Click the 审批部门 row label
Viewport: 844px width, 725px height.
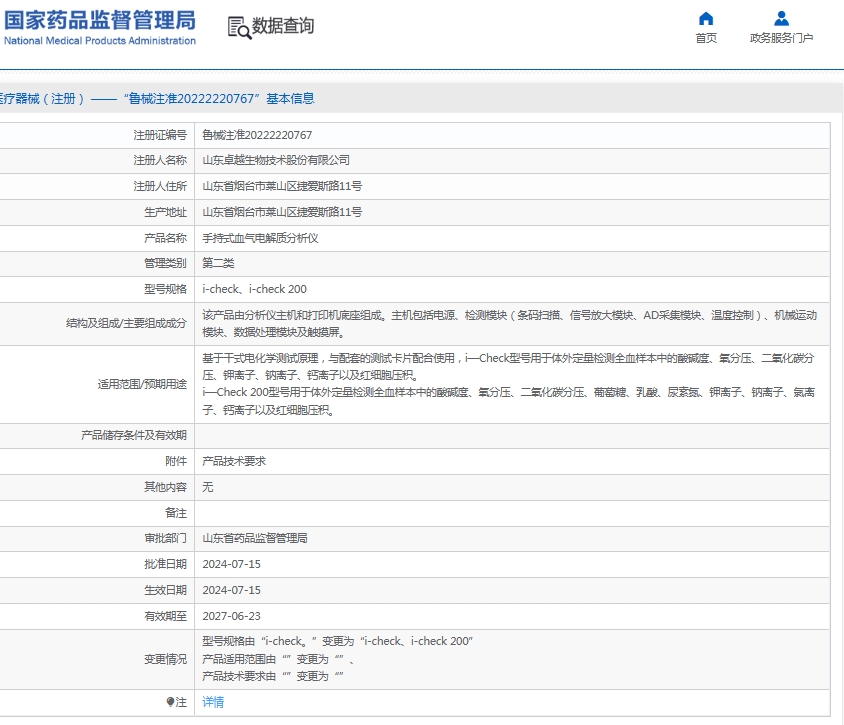tap(165, 538)
